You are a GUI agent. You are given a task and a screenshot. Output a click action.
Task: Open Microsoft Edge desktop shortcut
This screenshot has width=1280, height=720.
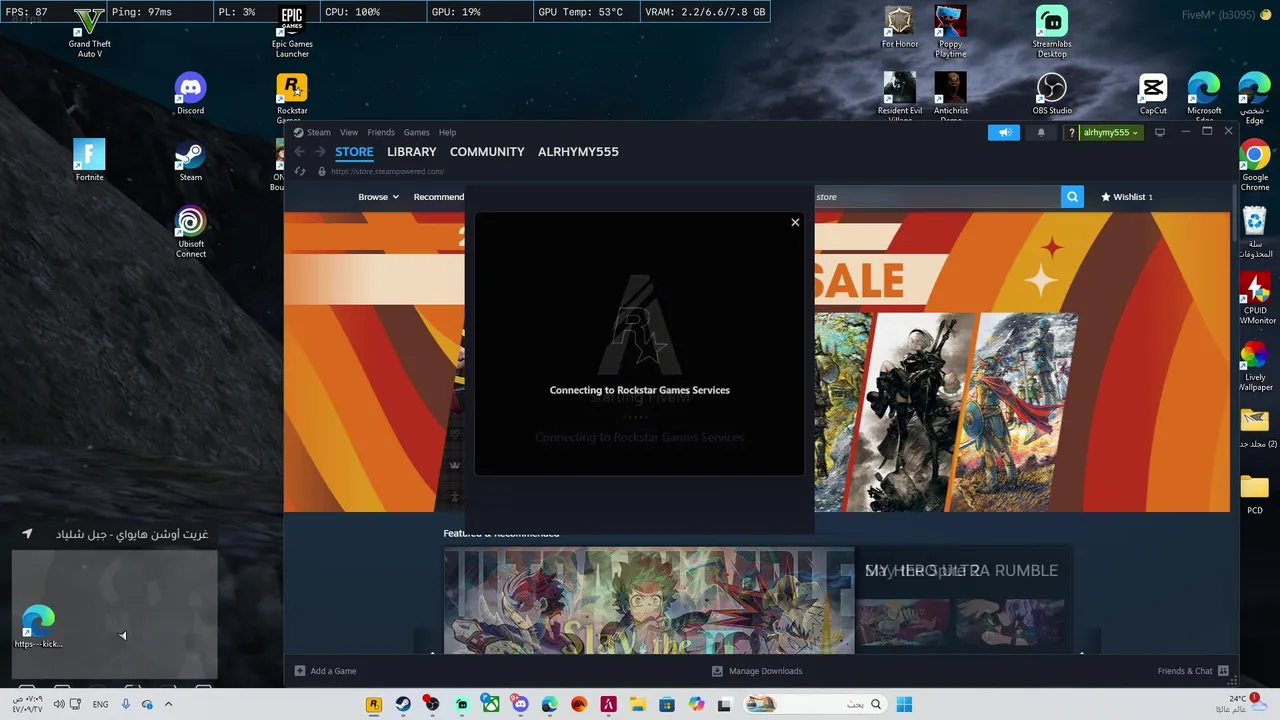(1204, 98)
